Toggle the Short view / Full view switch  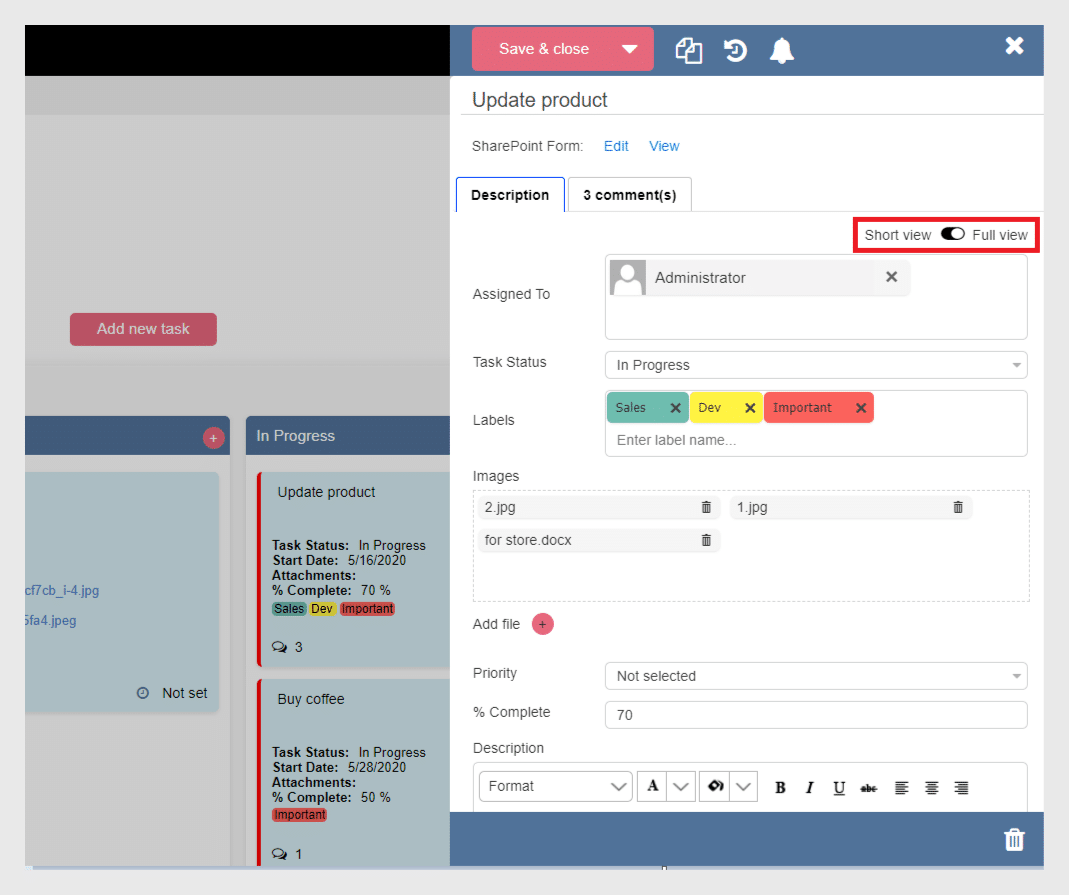(952, 234)
